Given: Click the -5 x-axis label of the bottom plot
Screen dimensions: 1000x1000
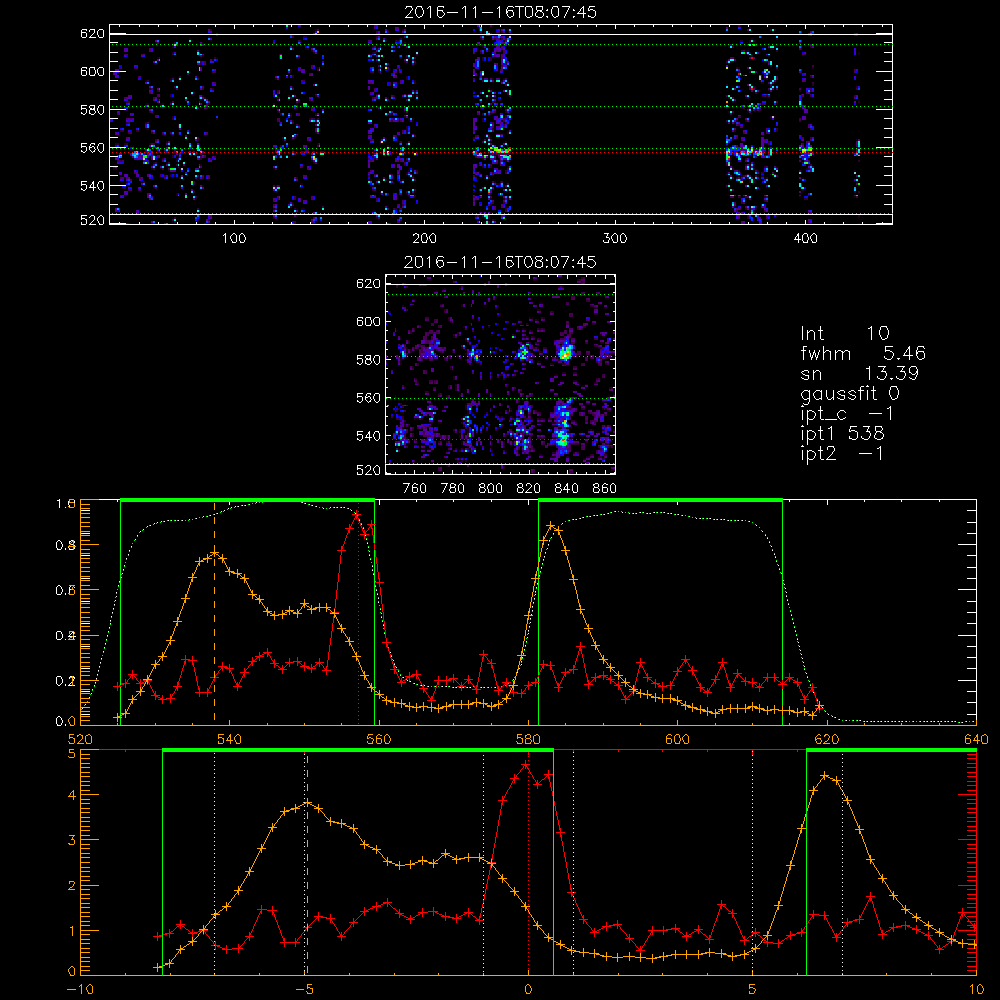Looking at the screenshot, I should click(x=305, y=990).
